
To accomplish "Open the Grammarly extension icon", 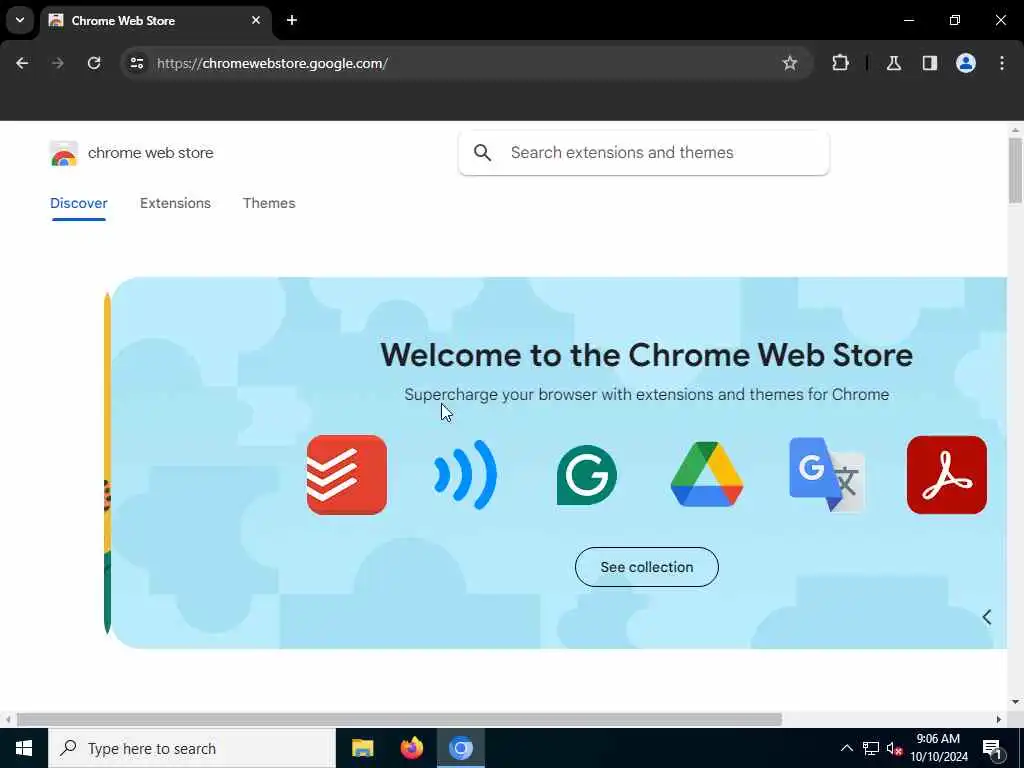I will pyautogui.click(x=586, y=475).
